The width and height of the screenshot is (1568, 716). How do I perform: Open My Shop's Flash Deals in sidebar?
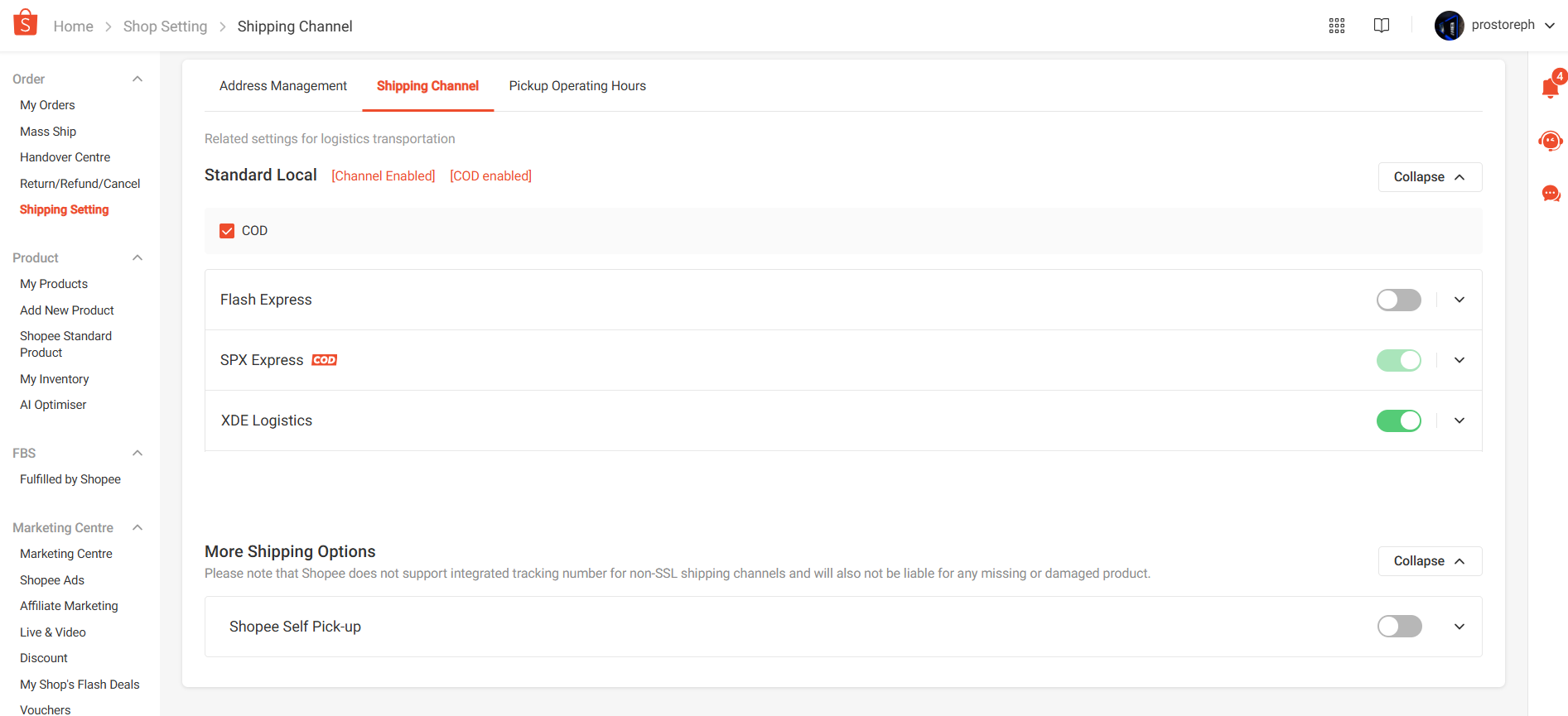pos(80,685)
